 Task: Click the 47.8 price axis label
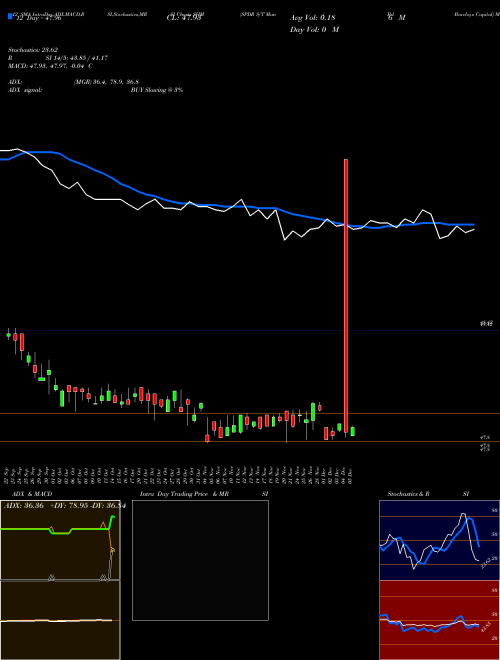(x=485, y=438)
